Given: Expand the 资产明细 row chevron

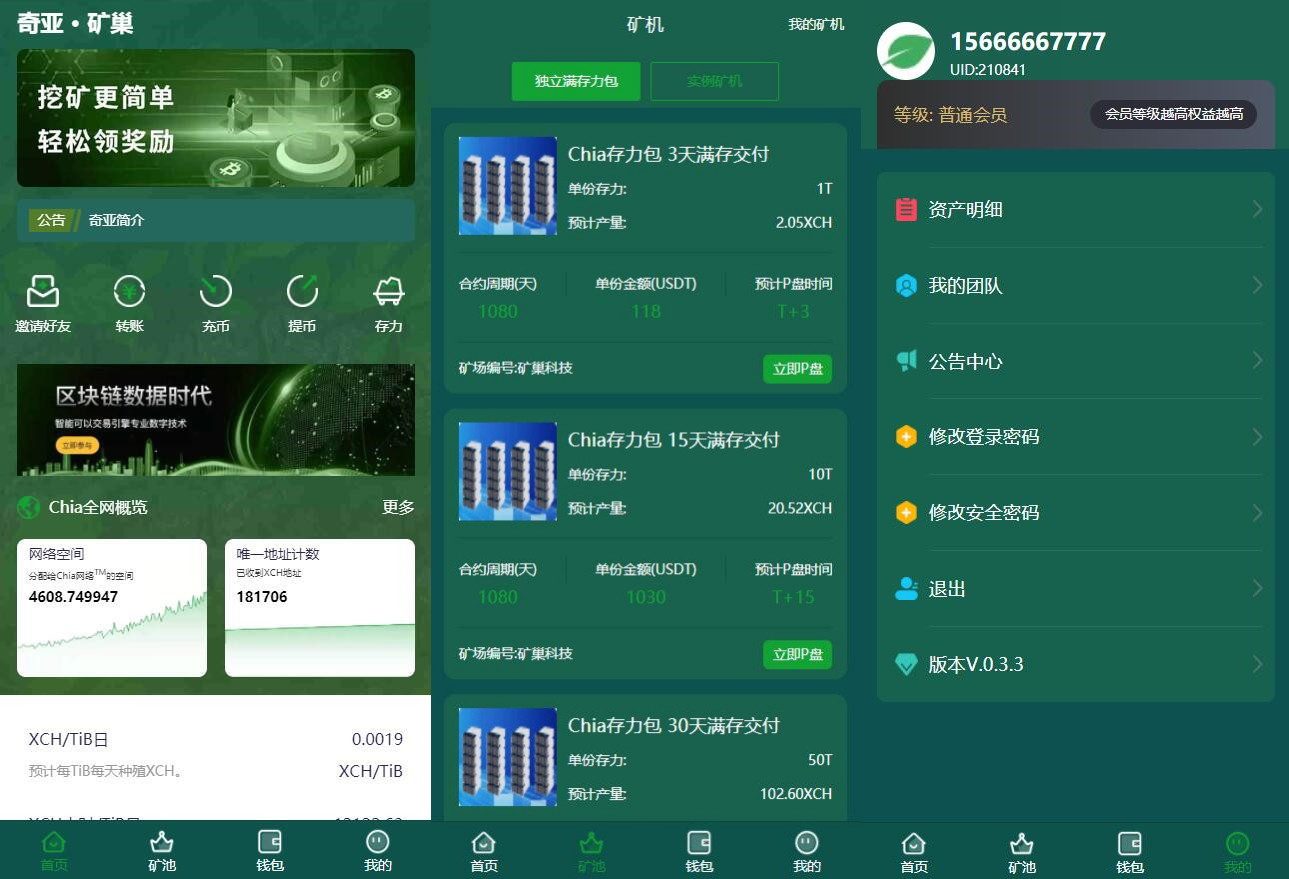Looking at the screenshot, I should (1257, 209).
